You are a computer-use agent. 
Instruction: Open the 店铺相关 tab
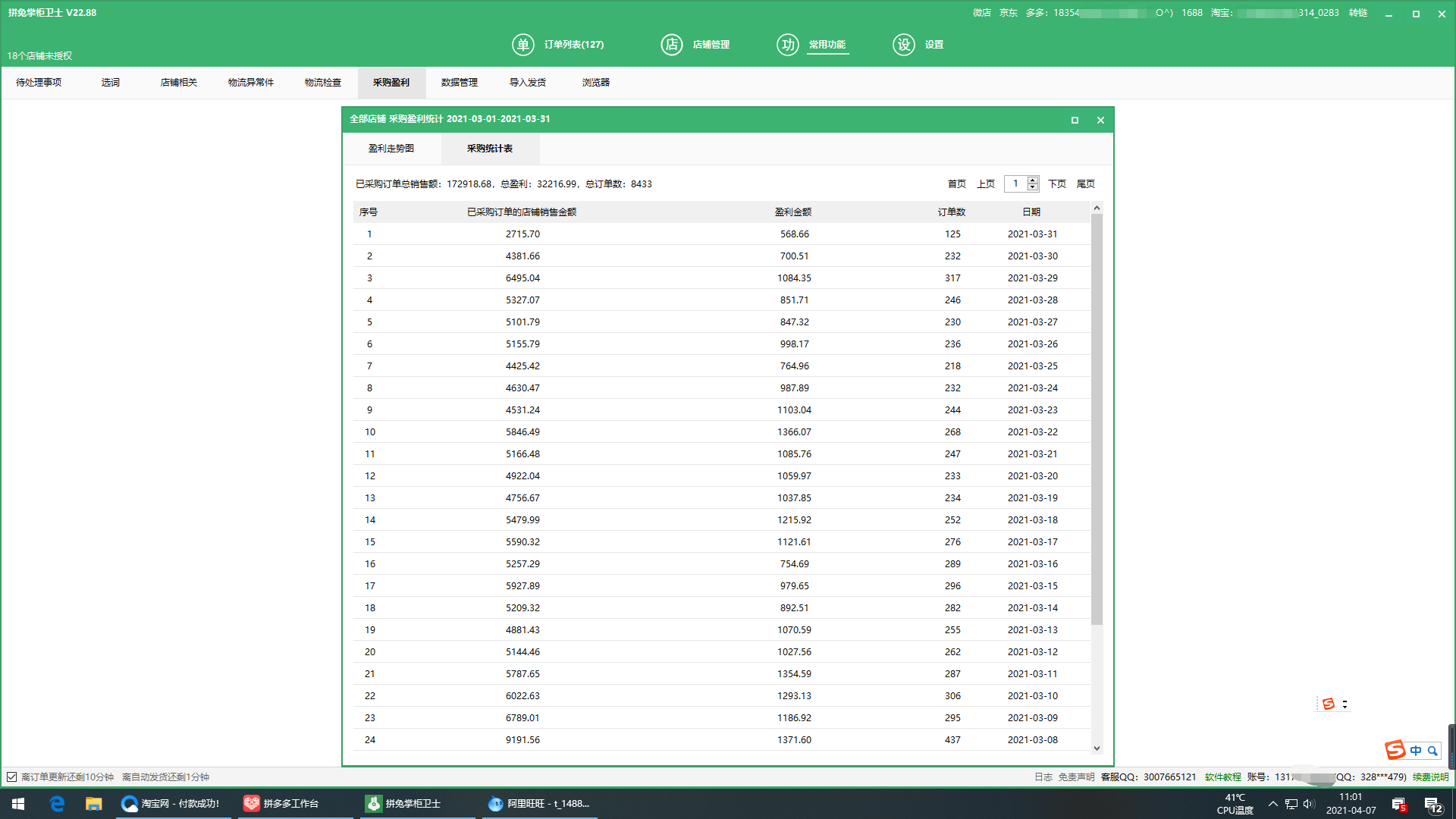(x=179, y=83)
